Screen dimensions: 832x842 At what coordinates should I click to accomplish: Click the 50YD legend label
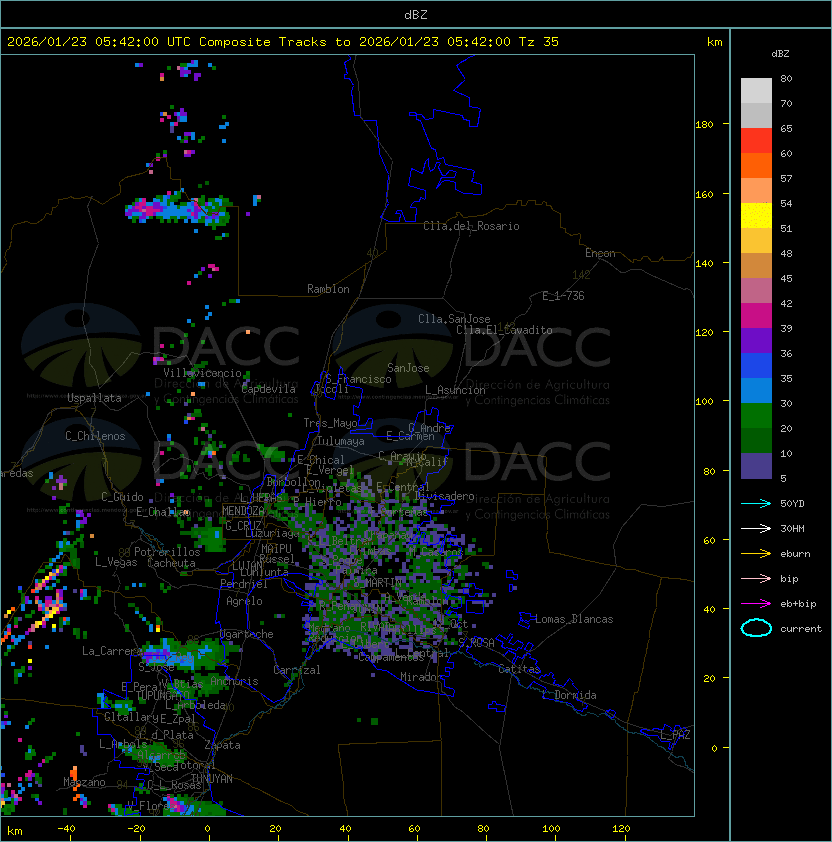click(792, 504)
